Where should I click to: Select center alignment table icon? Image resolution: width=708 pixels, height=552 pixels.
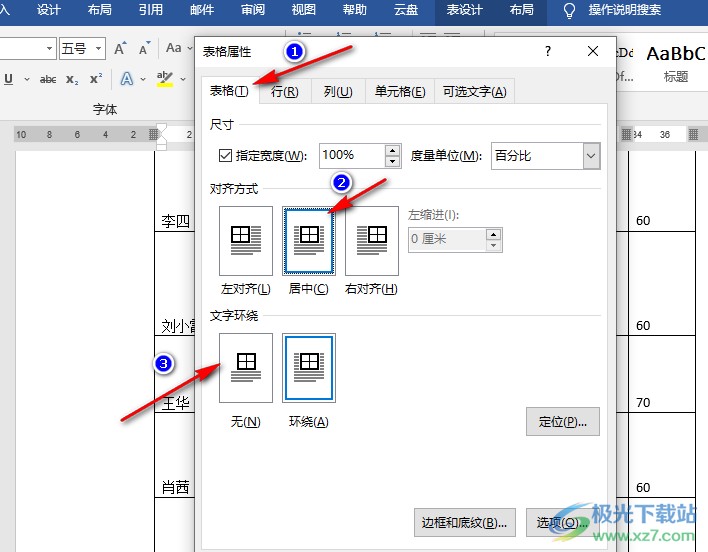click(x=309, y=241)
